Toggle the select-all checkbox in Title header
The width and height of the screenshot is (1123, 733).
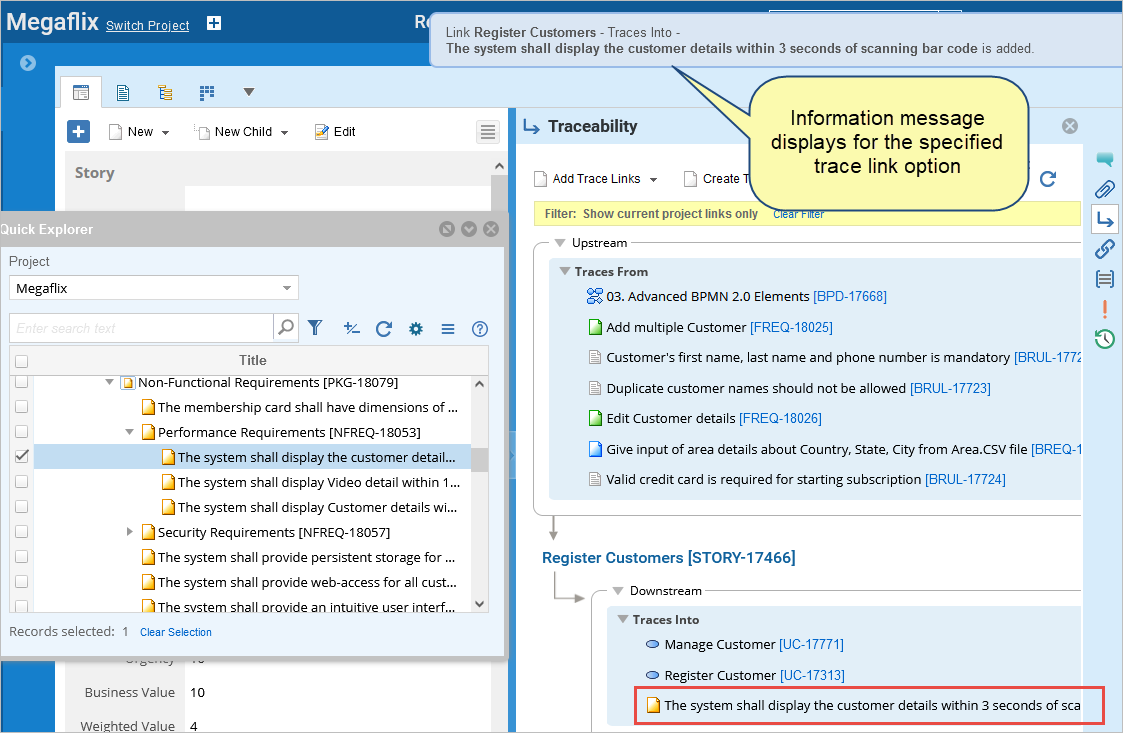click(x=21, y=361)
